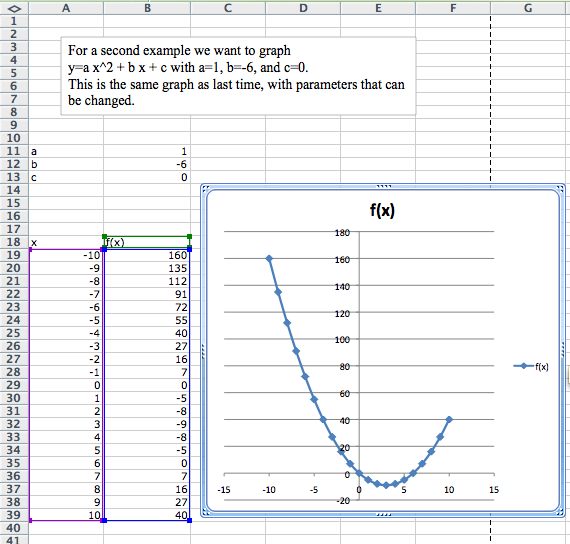The image size is (570, 544).
Task: Select the f(x) header cell B18
Action: pos(147,242)
